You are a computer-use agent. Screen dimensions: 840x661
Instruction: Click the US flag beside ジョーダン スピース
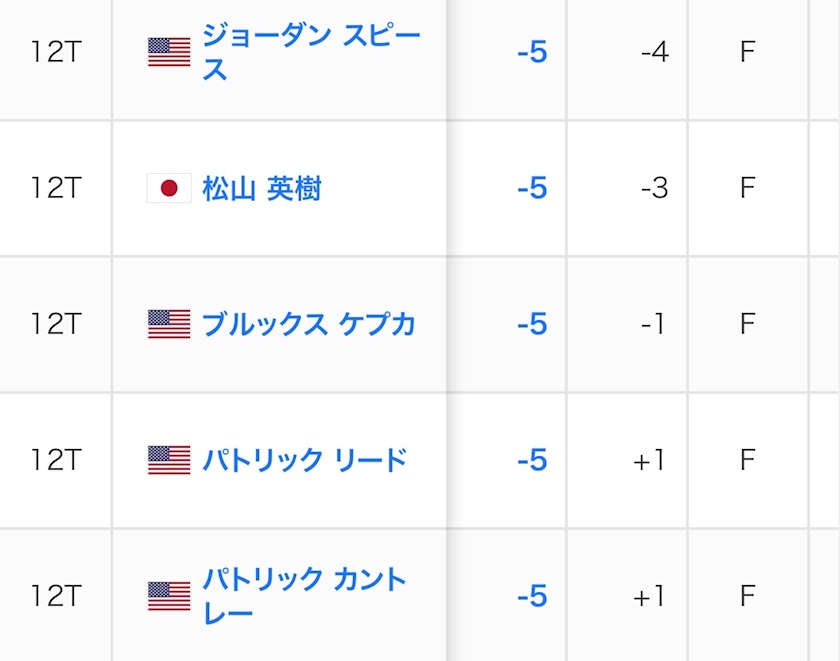[169, 52]
